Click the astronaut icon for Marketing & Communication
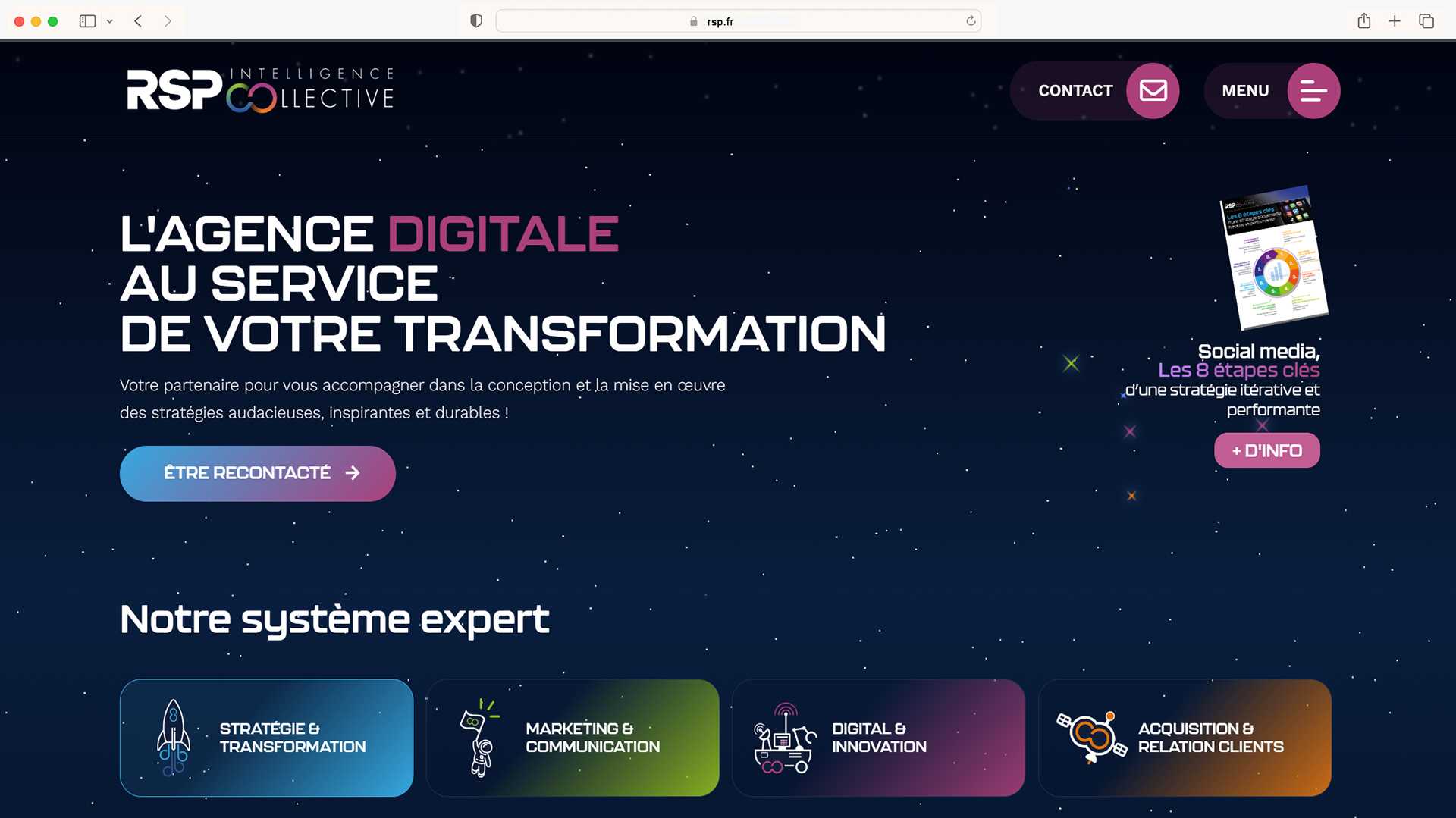This screenshot has width=1456, height=818. (479, 737)
